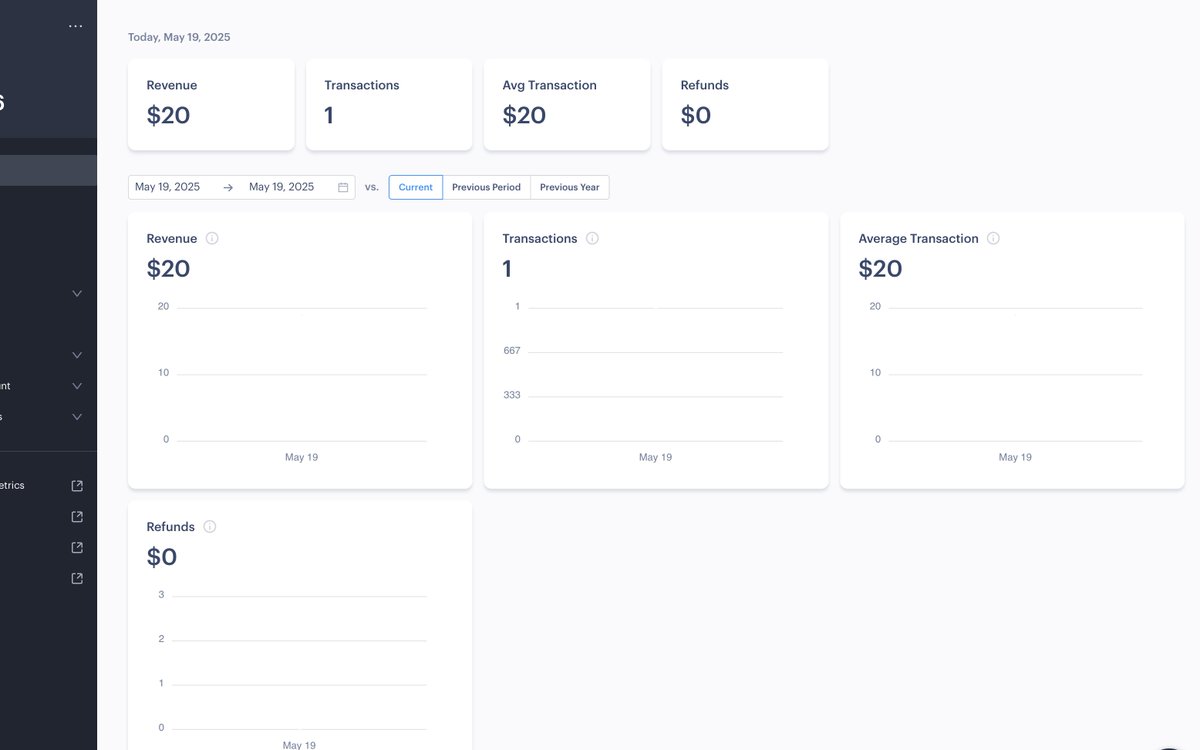This screenshot has width=1200, height=750.
Task: Switch comparison to Previous Period
Action: coord(486,187)
